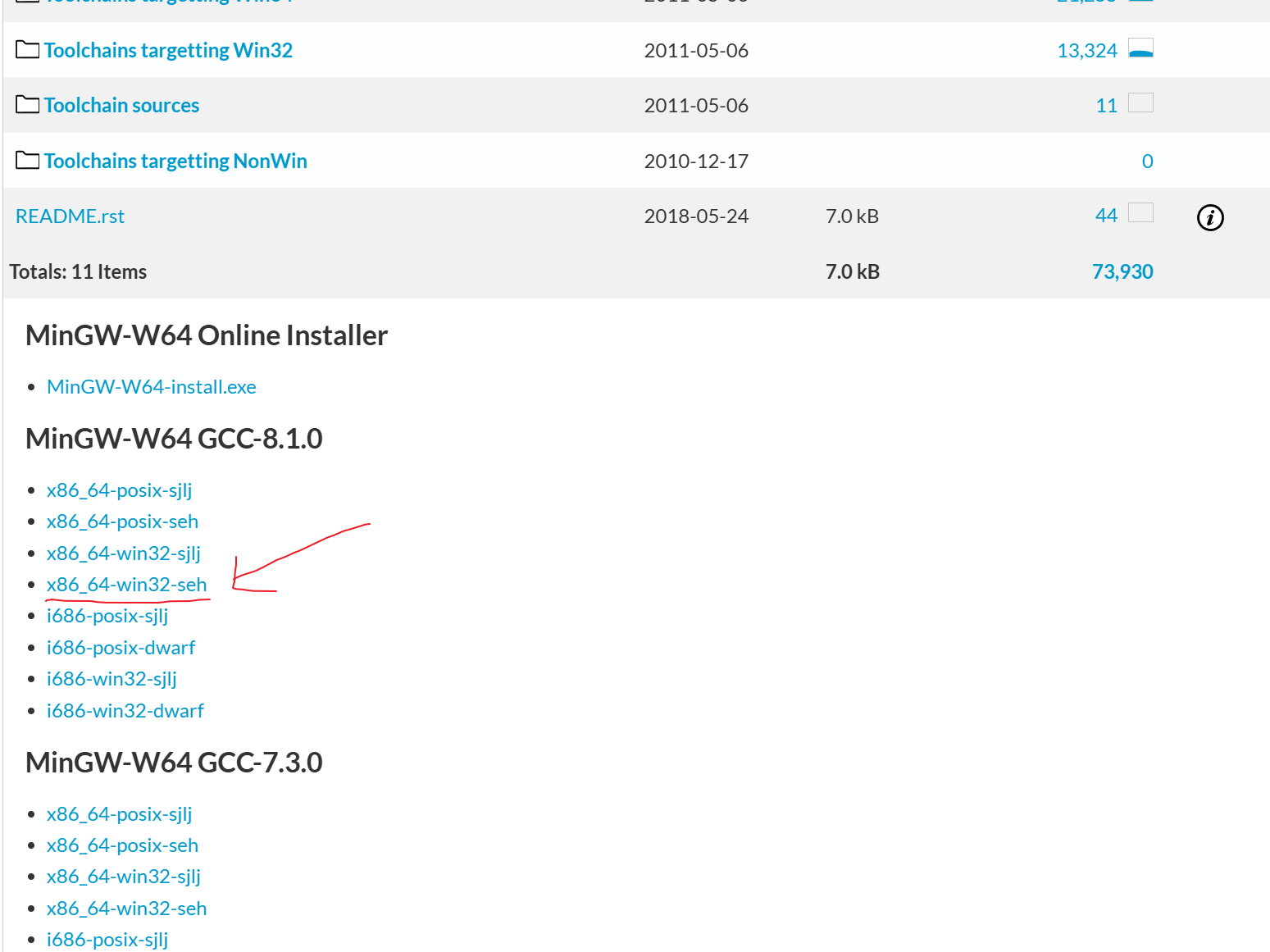Click the i686-win32-dwarf link under GCC-8.1.0

pyautogui.click(x=125, y=711)
